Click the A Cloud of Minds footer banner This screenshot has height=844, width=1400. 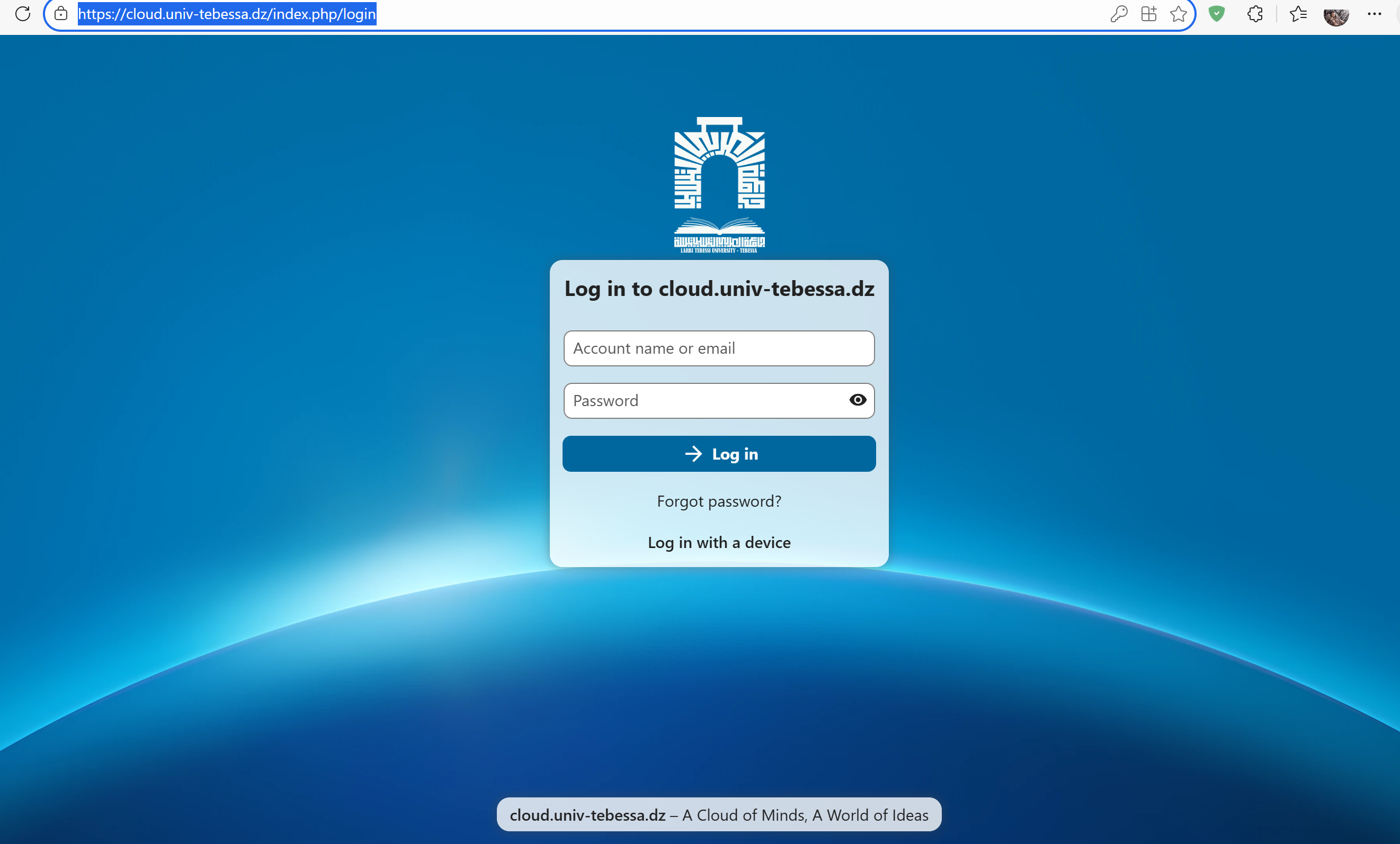pos(719,814)
